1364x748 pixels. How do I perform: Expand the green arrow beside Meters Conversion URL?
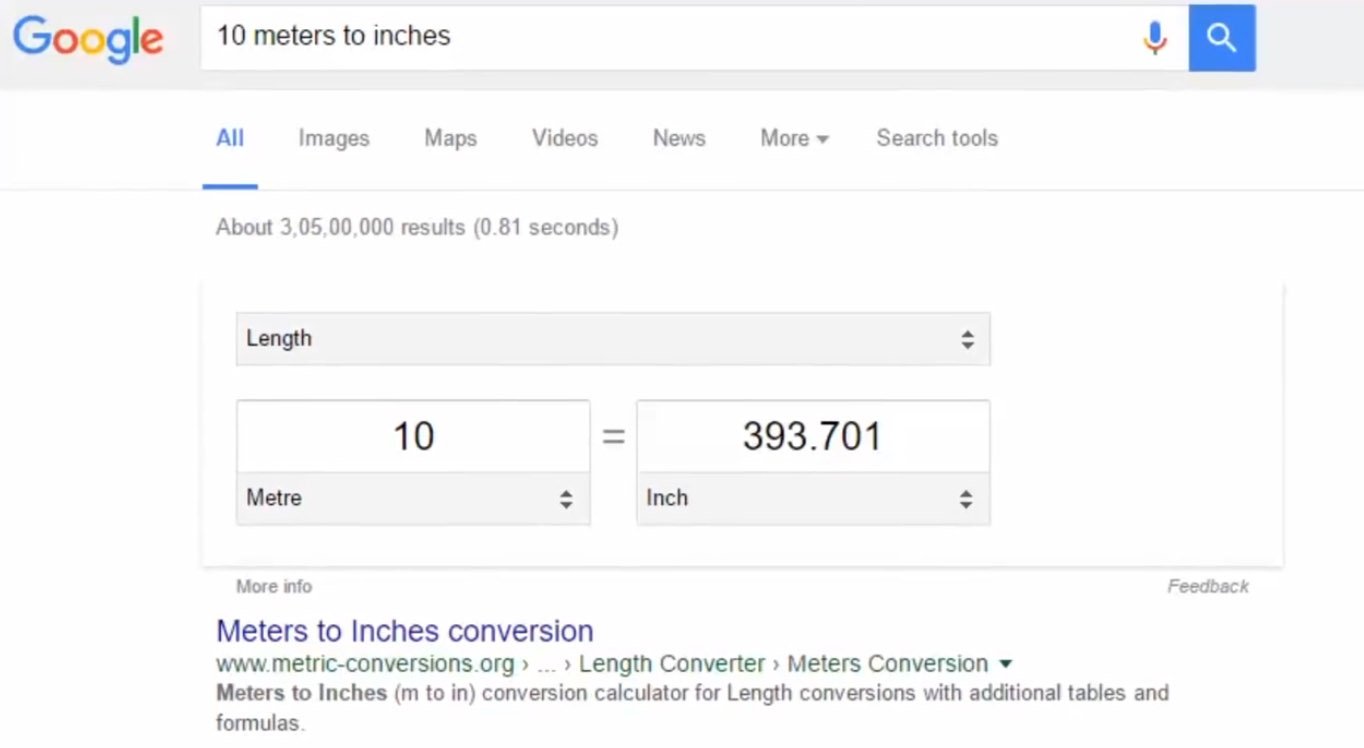pyautogui.click(x=1006, y=664)
